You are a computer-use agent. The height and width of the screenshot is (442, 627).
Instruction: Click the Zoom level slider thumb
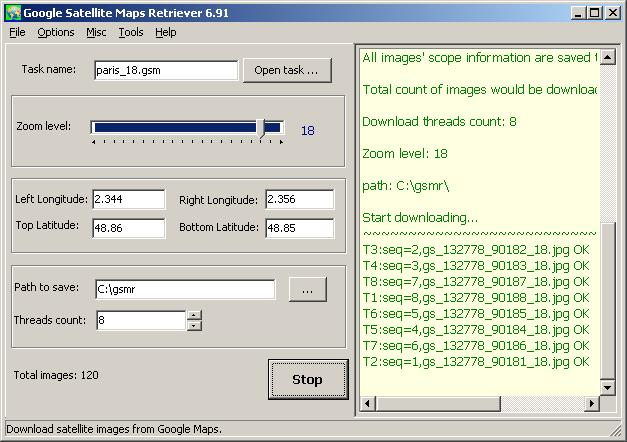tap(262, 129)
